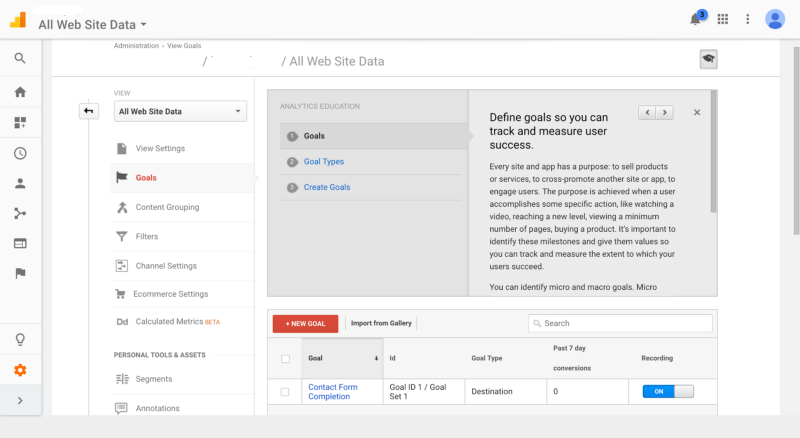Open the Contact Form Completion goal link
Image resolution: width=800 pixels, height=438 pixels.
coord(332,391)
